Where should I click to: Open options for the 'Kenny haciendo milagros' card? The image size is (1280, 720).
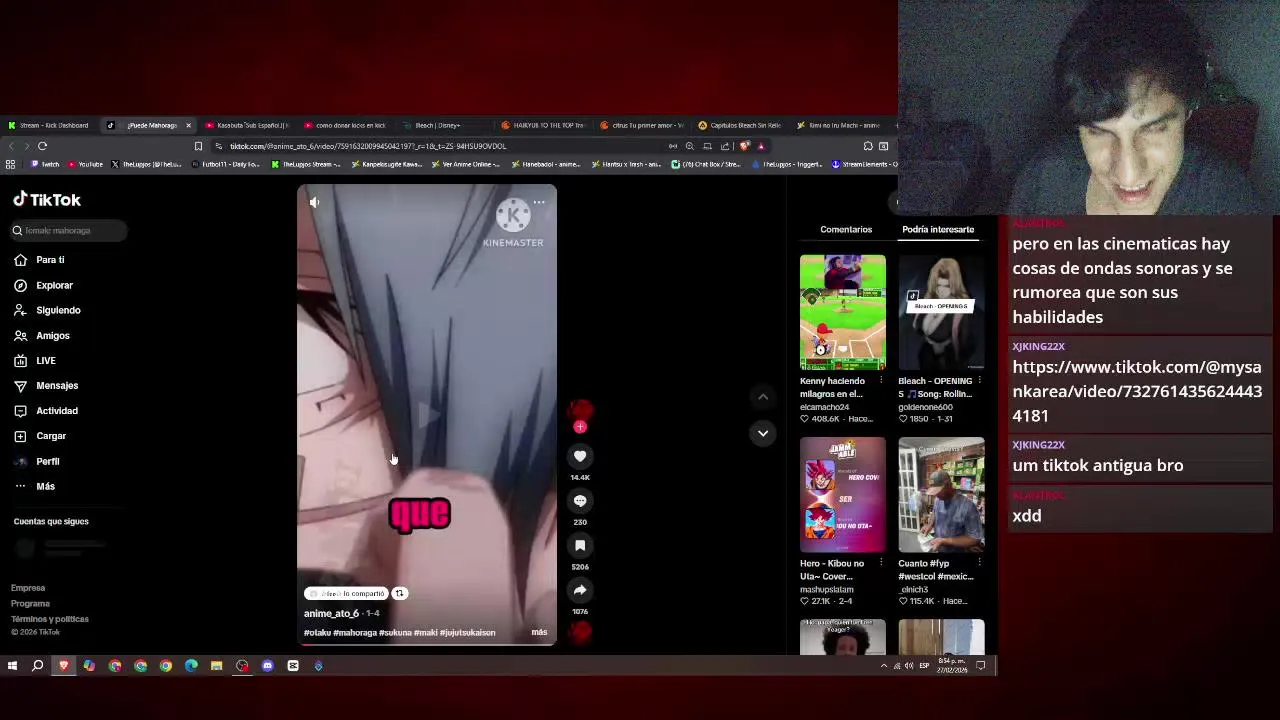click(881, 381)
